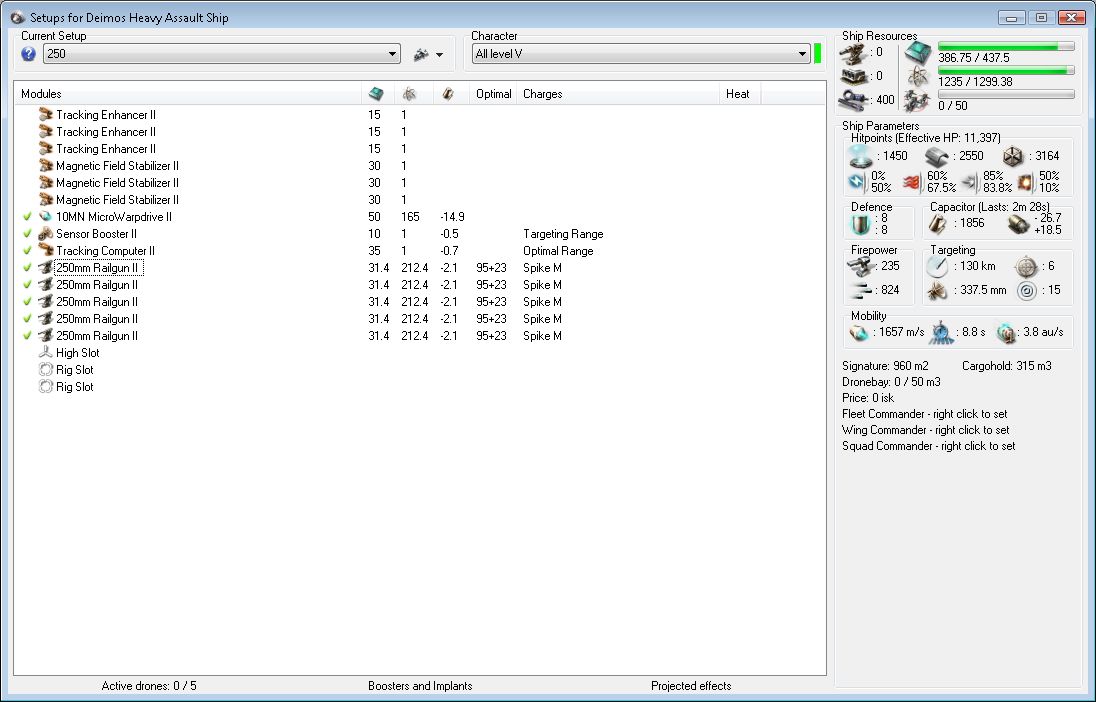
Task: Click the explosive resistance icon
Action: (1025, 182)
